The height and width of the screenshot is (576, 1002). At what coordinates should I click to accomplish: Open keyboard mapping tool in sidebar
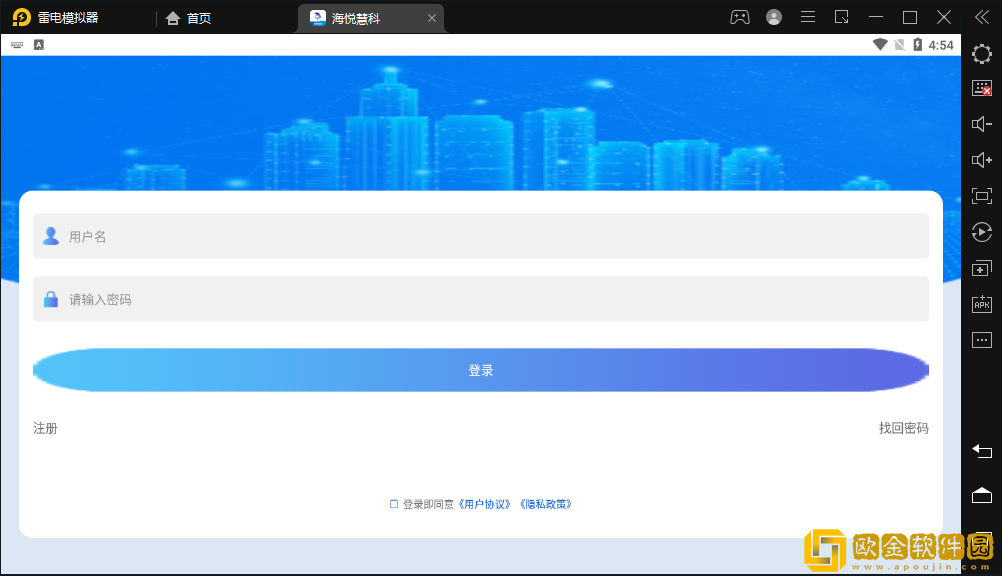click(981, 89)
